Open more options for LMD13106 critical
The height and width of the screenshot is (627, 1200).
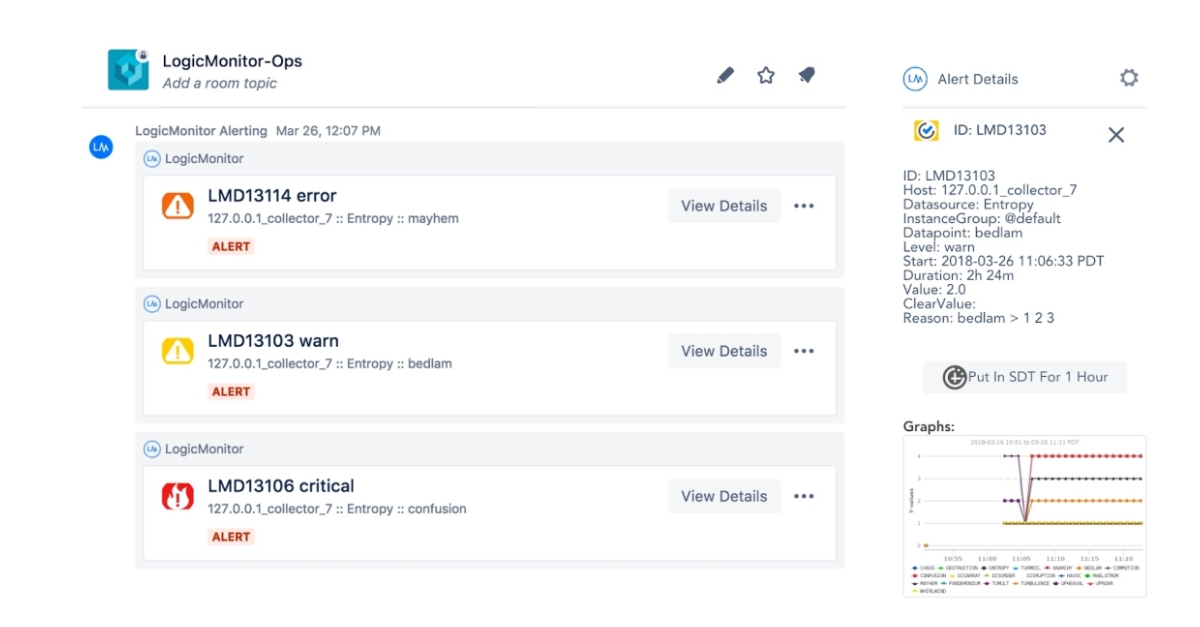pos(804,496)
